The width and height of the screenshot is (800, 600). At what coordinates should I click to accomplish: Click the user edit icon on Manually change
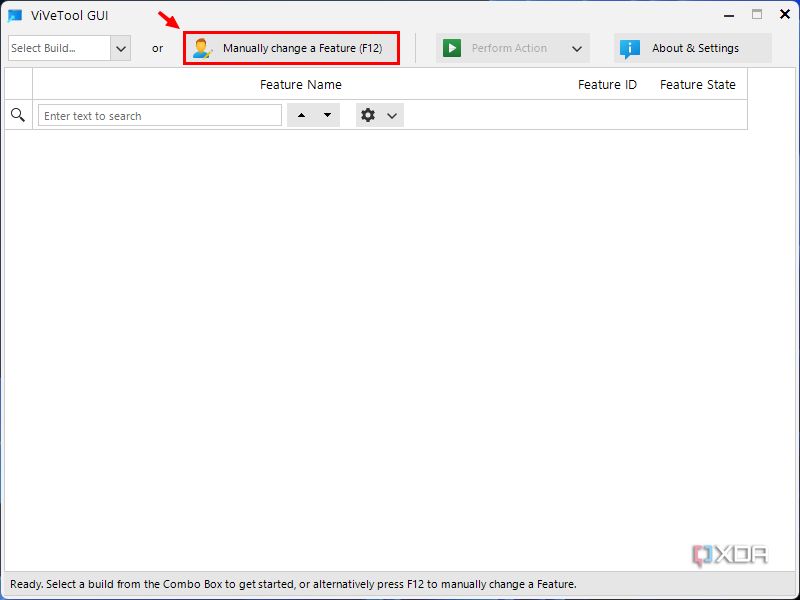click(x=203, y=48)
